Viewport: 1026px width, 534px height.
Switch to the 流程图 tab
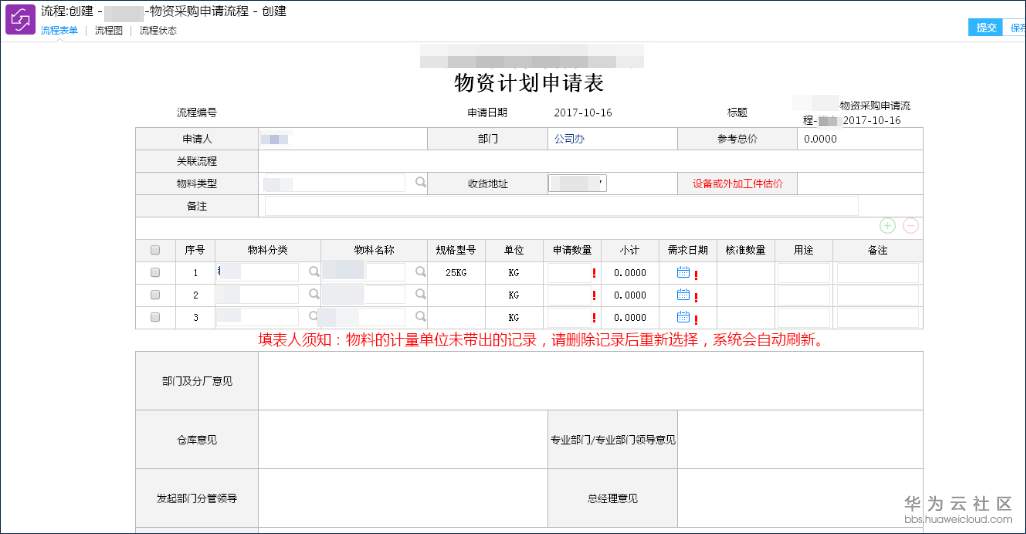point(109,30)
